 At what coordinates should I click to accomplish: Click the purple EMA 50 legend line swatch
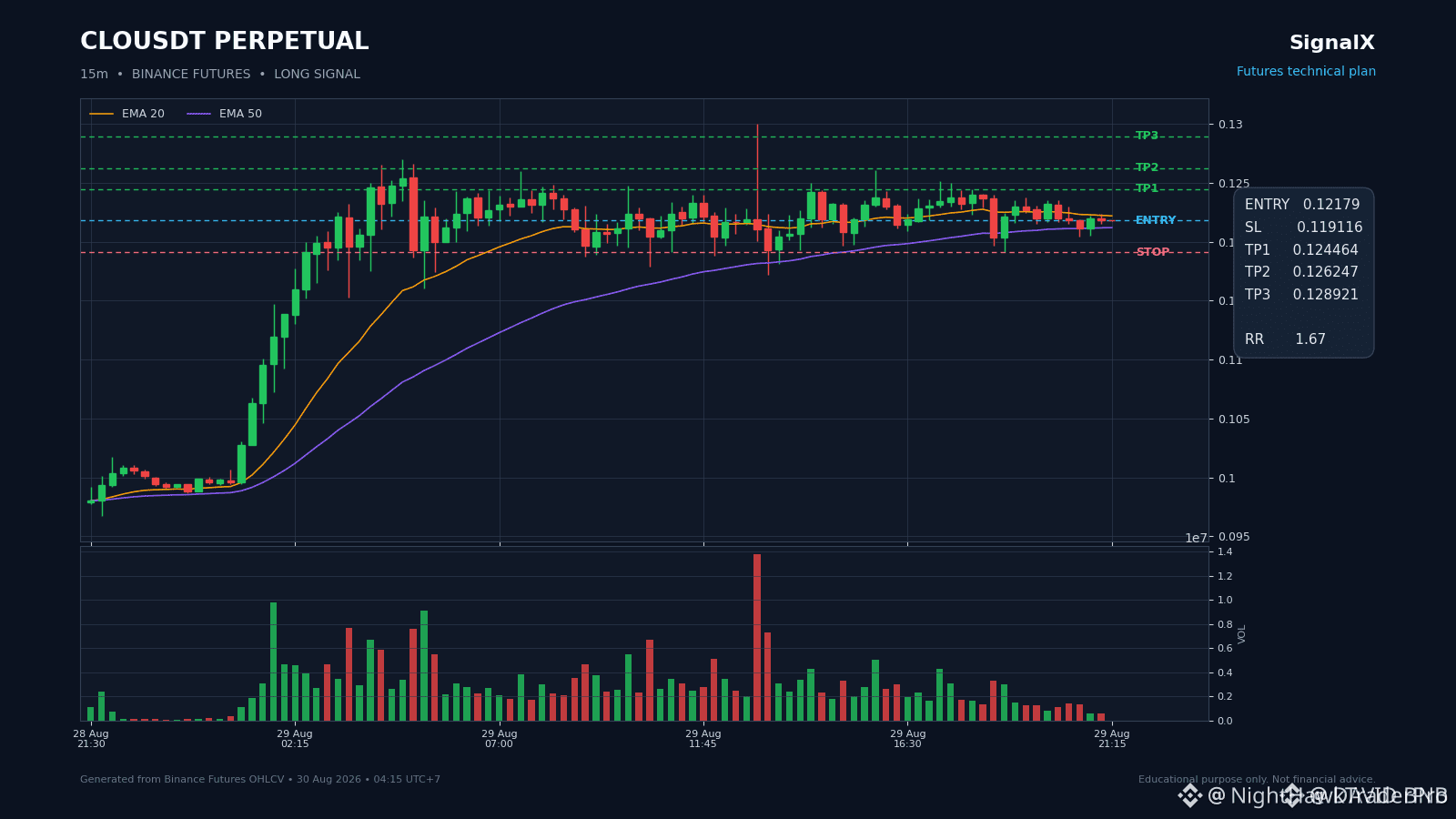coord(199,114)
